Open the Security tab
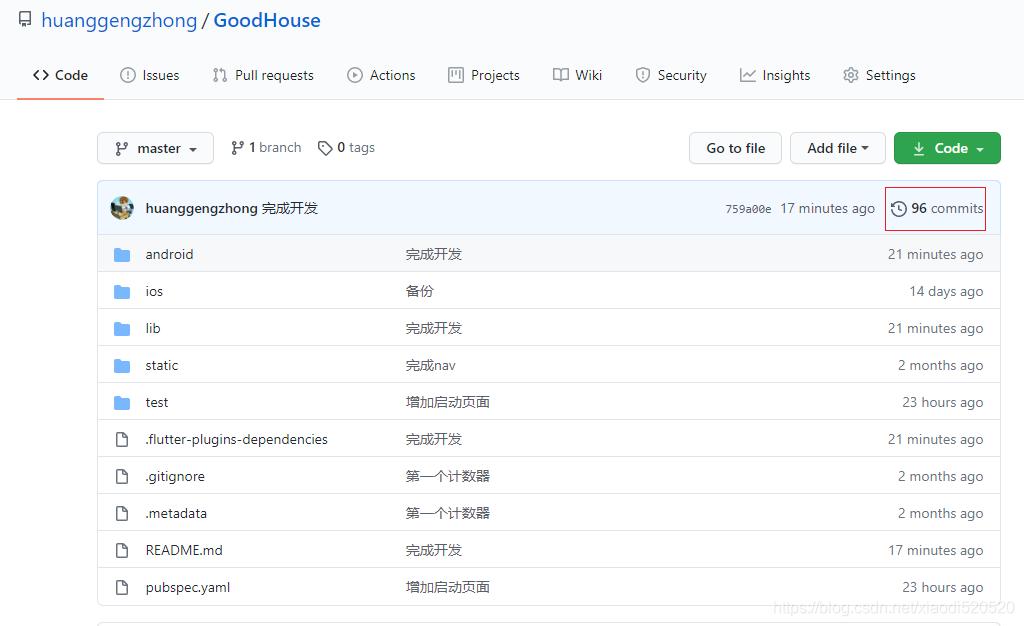Image resolution: width=1024 pixels, height=626 pixels. 671,75
